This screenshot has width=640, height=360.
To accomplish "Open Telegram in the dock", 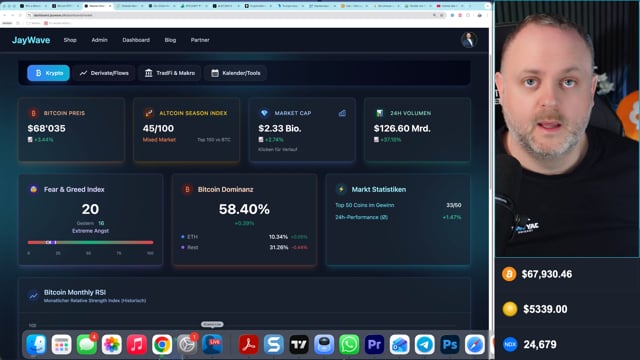I will pos(424,345).
